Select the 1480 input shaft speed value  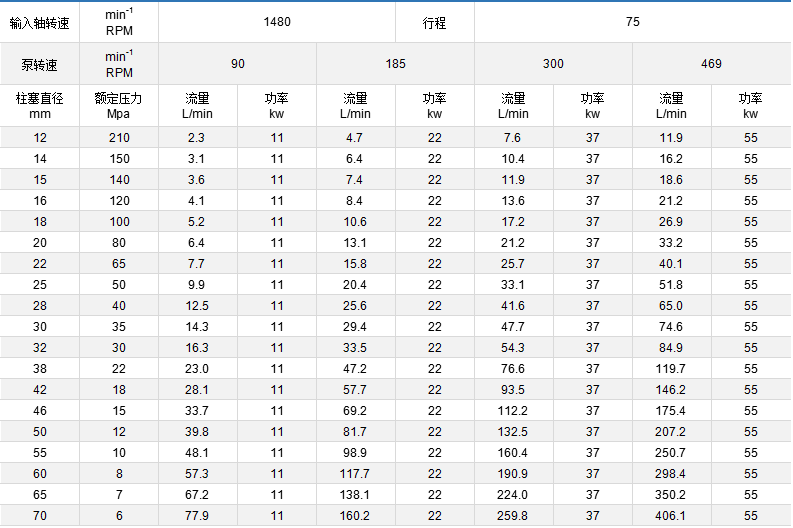click(x=277, y=21)
